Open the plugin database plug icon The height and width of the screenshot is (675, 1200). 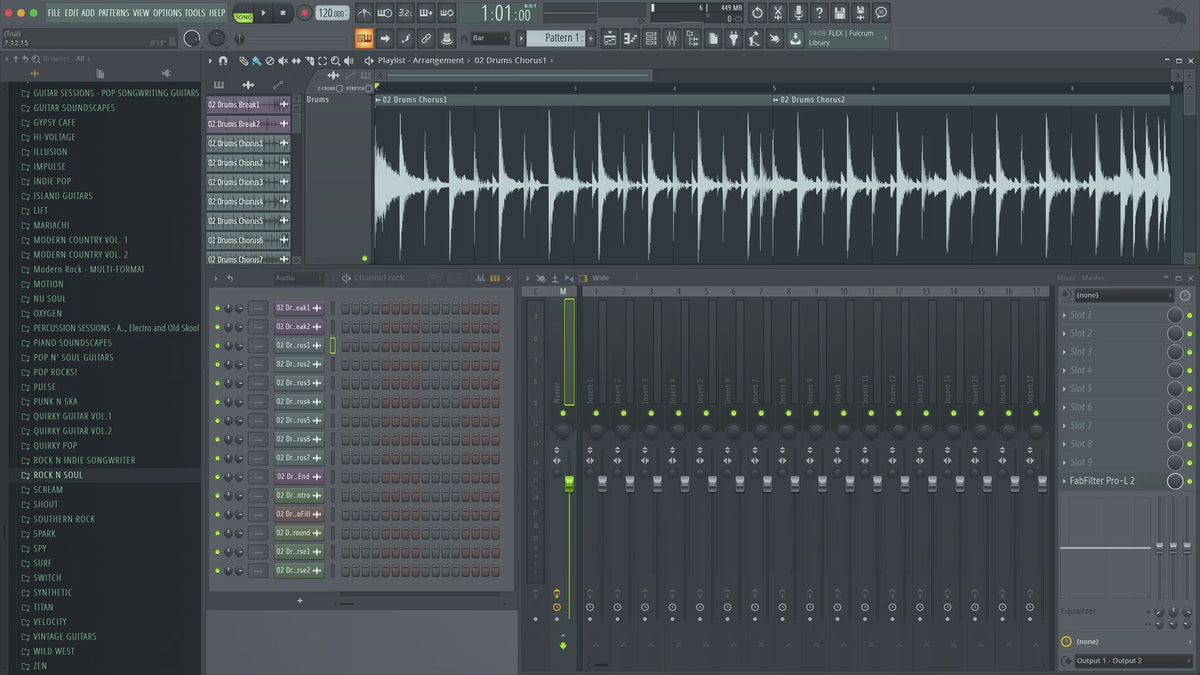coord(733,38)
